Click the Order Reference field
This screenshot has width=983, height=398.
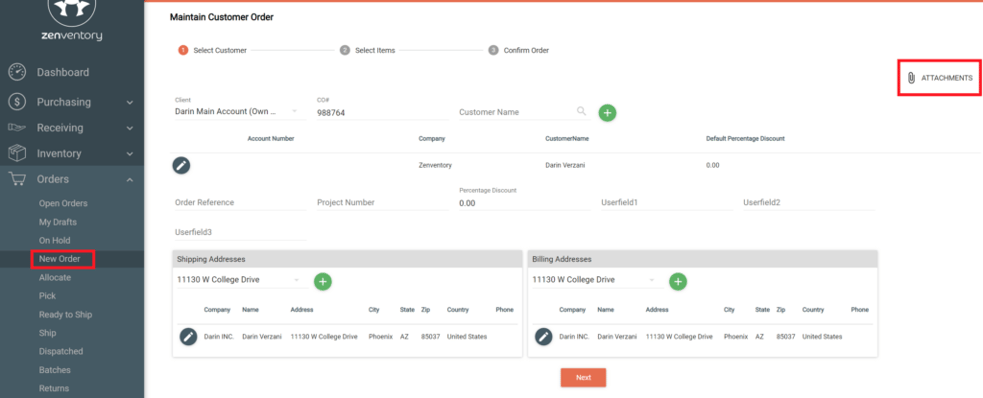click(x=240, y=203)
